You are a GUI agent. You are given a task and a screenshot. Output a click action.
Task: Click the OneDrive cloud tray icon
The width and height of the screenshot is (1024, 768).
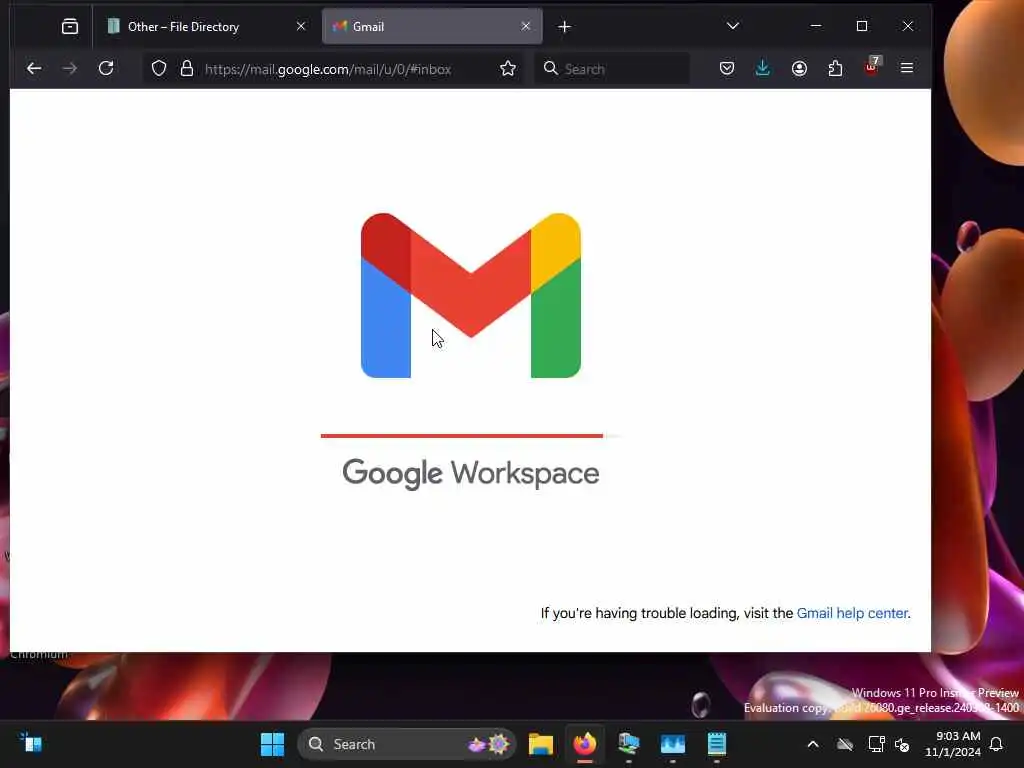coord(845,744)
